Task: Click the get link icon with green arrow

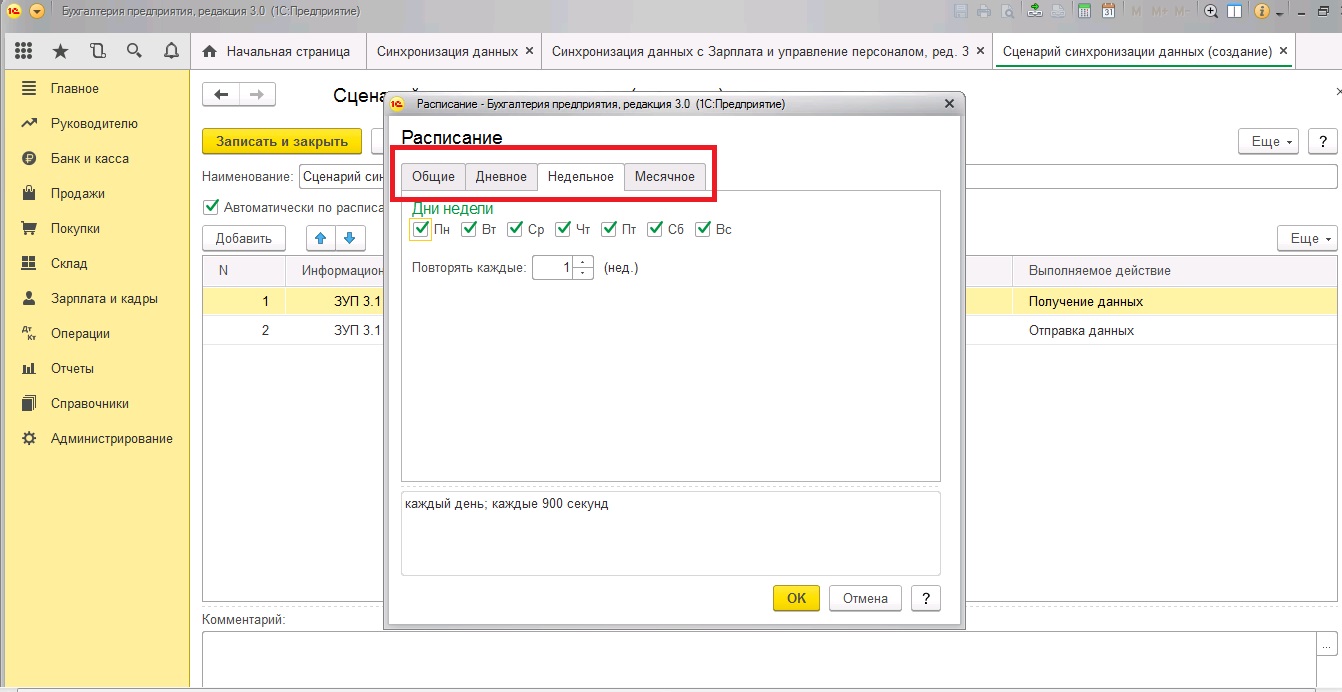Action: 1033,11
